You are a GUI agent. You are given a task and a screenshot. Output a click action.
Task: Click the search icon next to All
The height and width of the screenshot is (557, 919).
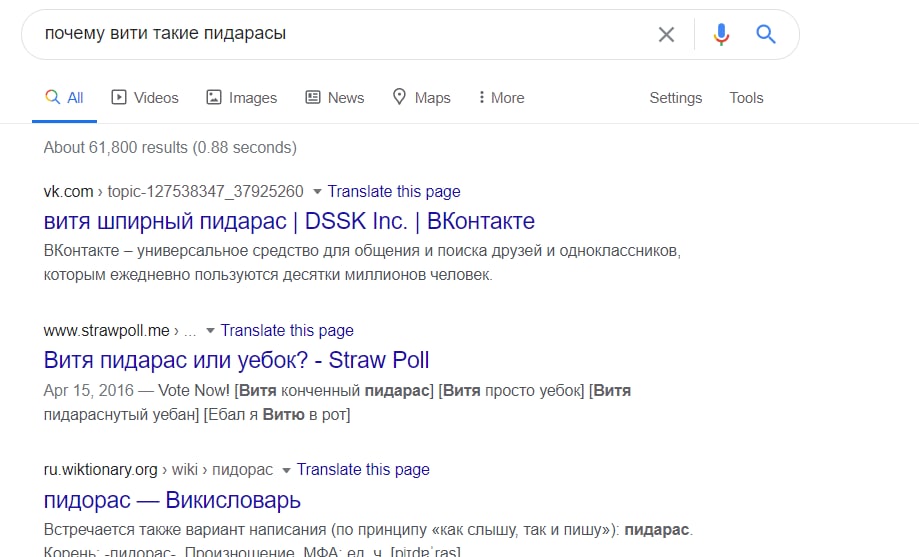coord(53,97)
